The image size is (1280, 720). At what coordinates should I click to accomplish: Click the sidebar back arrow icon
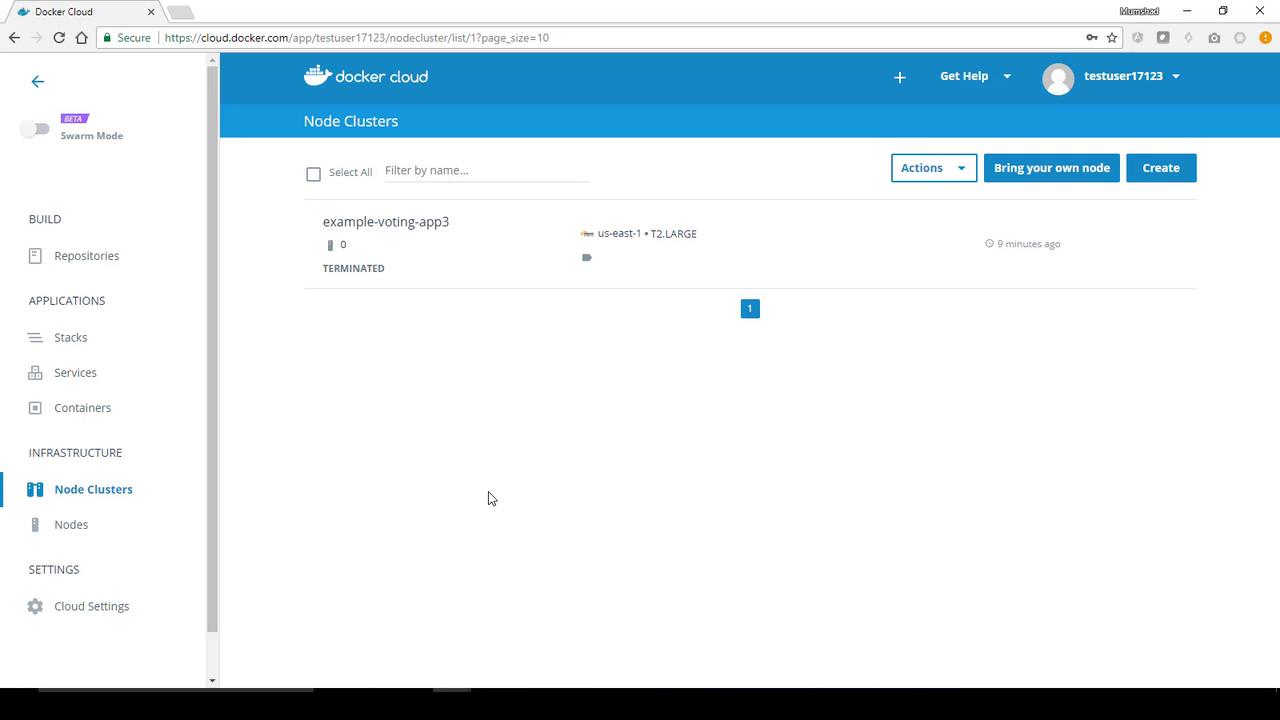point(38,82)
